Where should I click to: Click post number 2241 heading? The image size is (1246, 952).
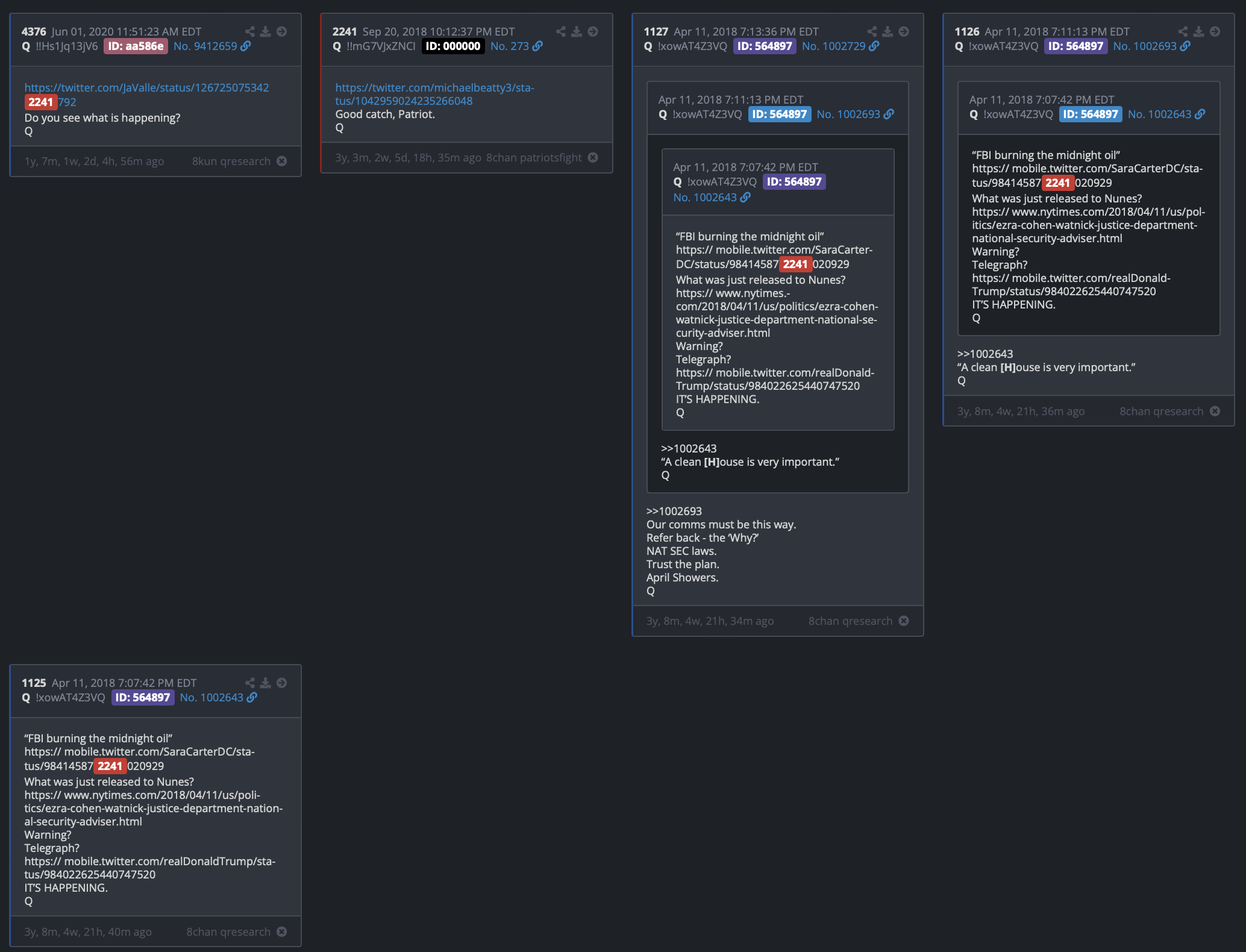pos(345,31)
